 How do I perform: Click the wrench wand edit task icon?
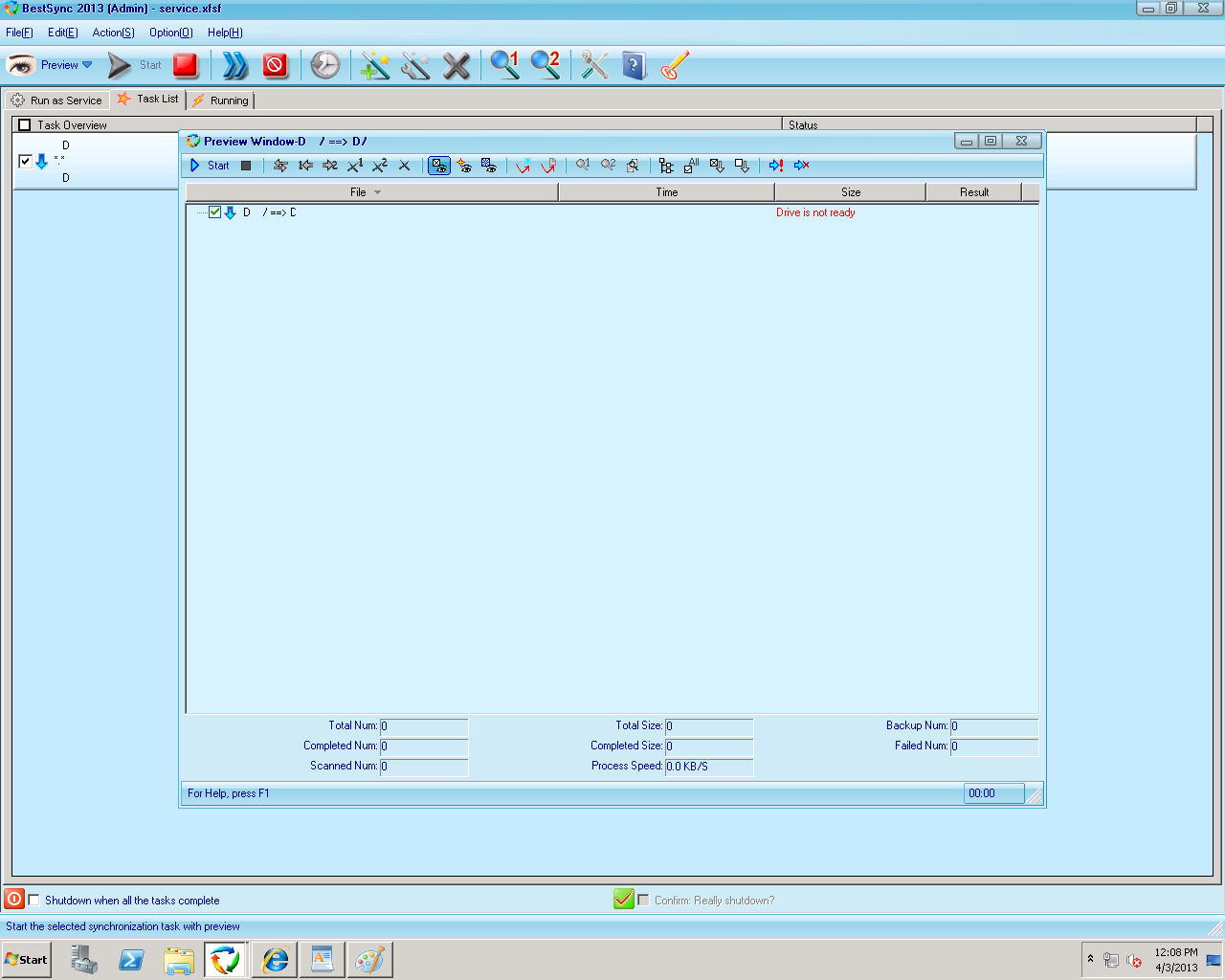tap(415, 65)
